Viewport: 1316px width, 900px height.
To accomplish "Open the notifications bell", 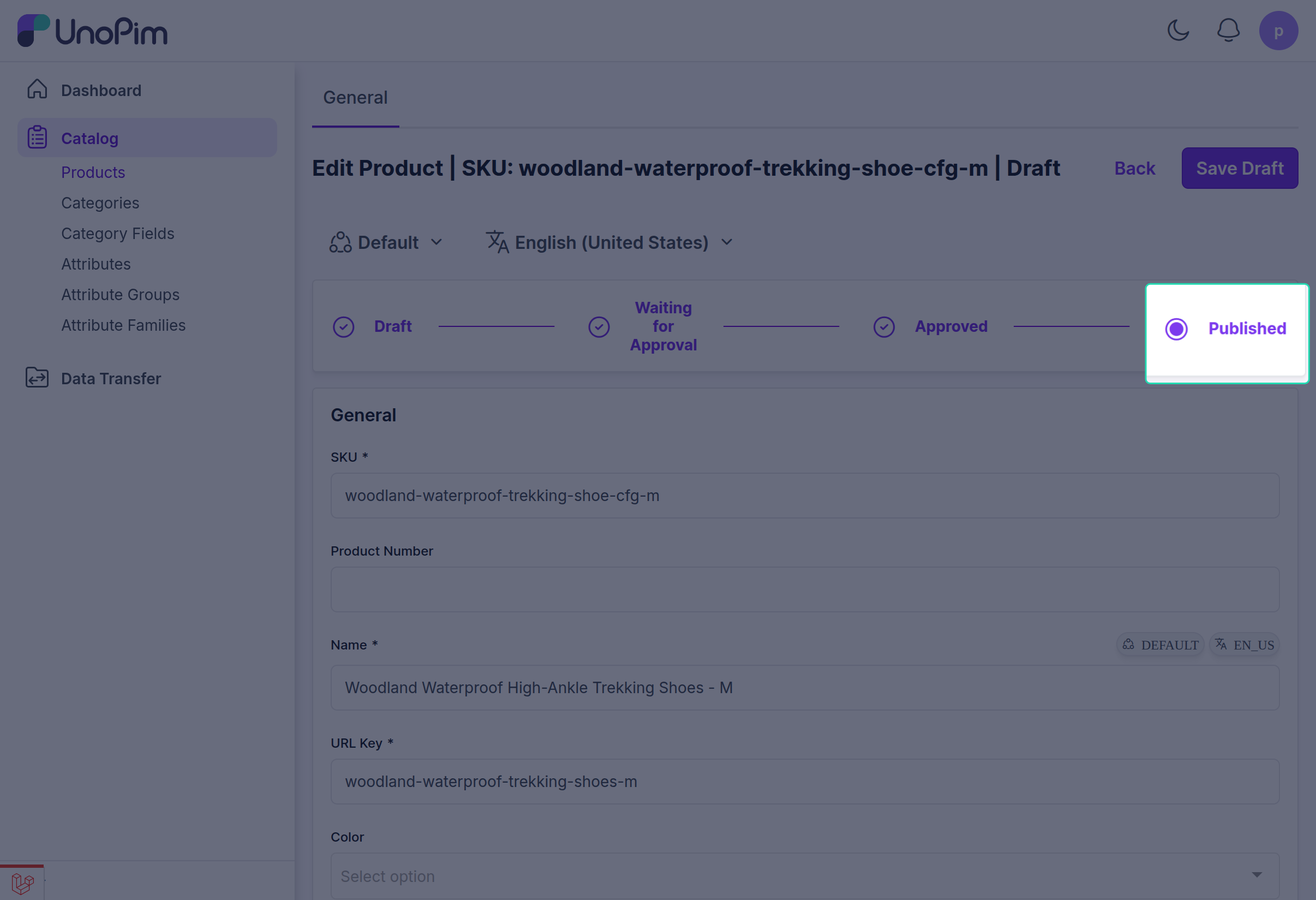I will pos(1228,31).
